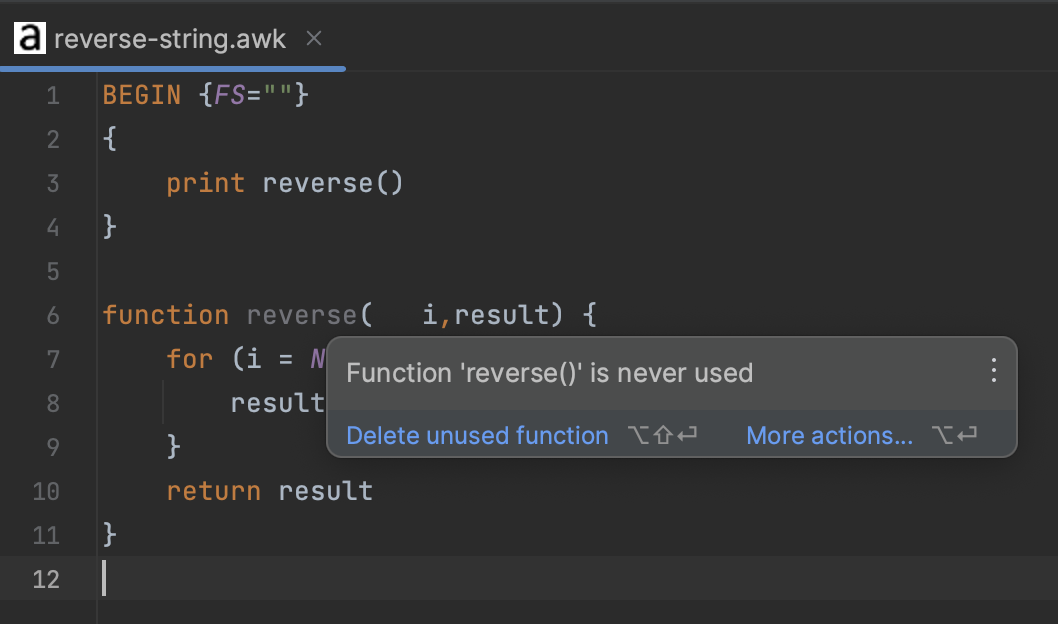This screenshot has height=624, width=1058.
Task: Click line number 1 in the gutter
Action: 53,95
